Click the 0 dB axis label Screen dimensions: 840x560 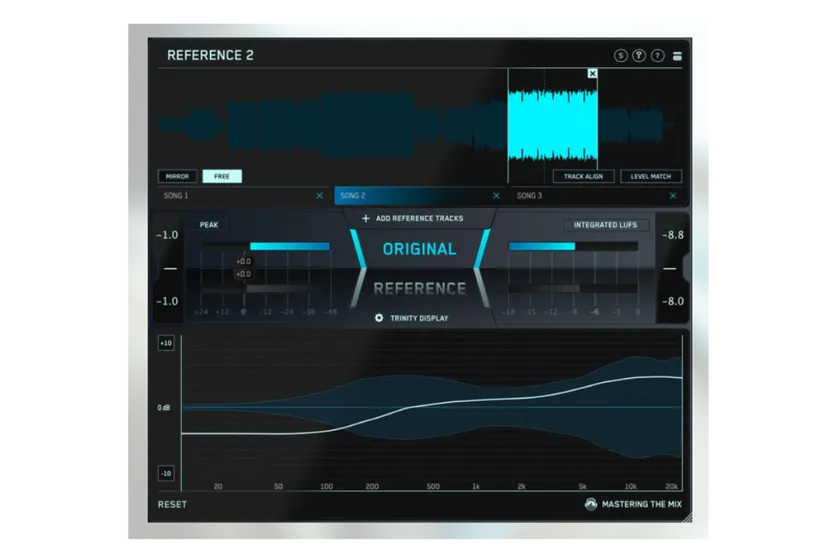[x=164, y=408]
